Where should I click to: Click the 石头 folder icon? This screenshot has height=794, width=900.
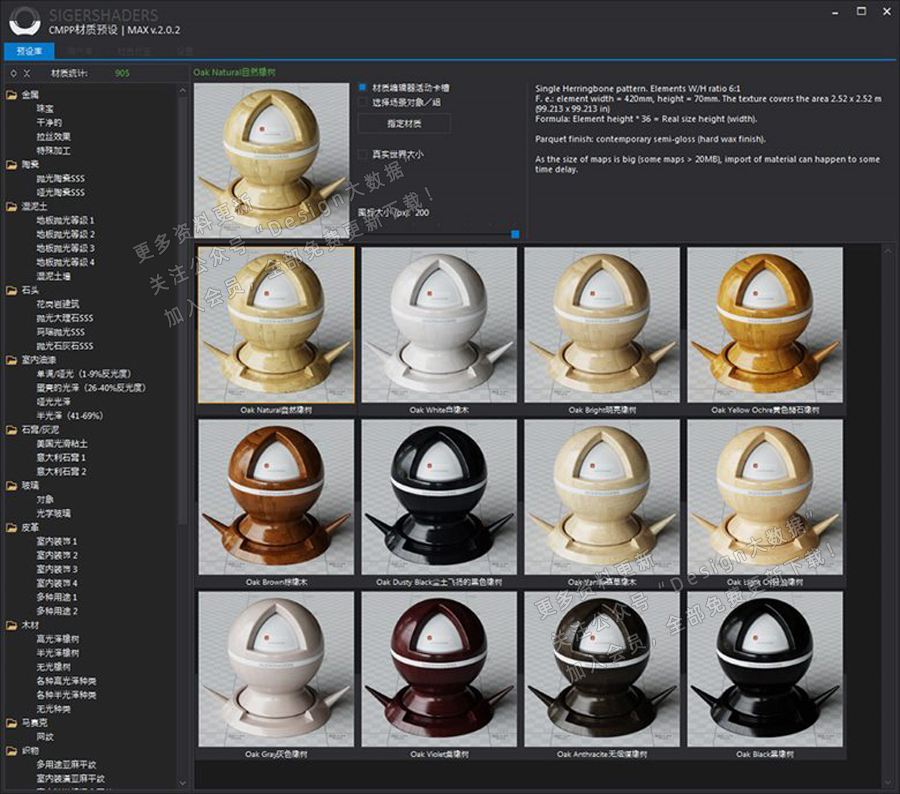click(12, 290)
